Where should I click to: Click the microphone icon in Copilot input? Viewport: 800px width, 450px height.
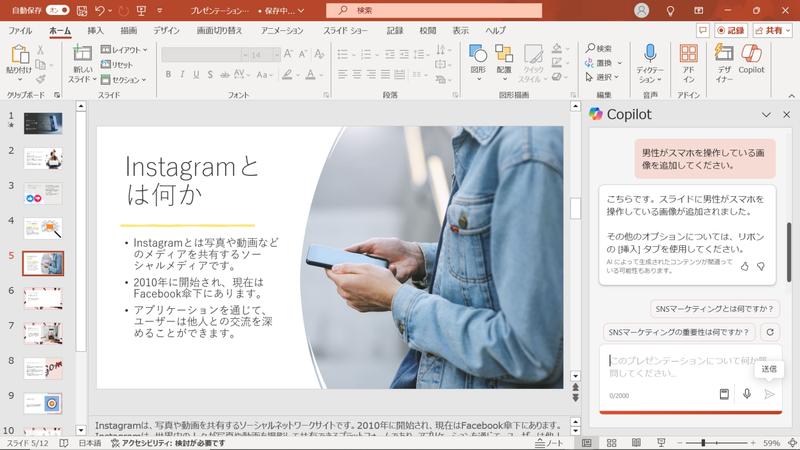(747, 394)
